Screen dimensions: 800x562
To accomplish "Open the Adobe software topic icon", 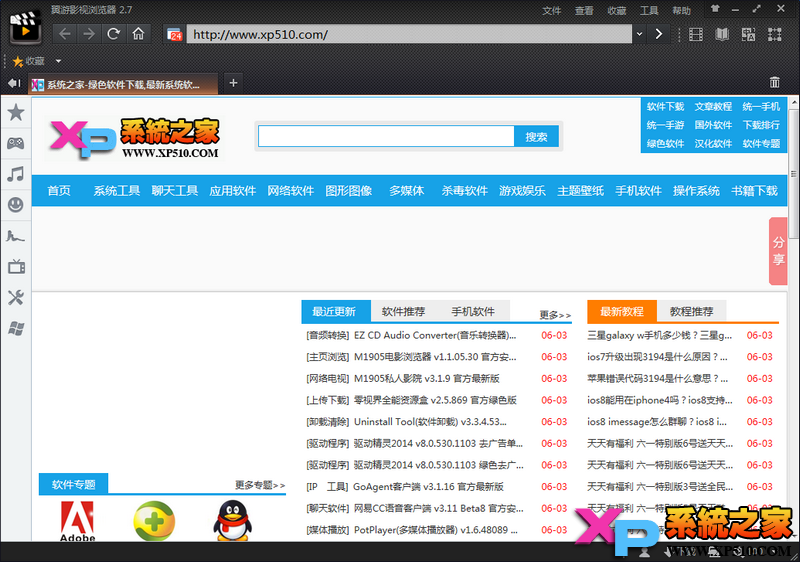I will [77, 521].
